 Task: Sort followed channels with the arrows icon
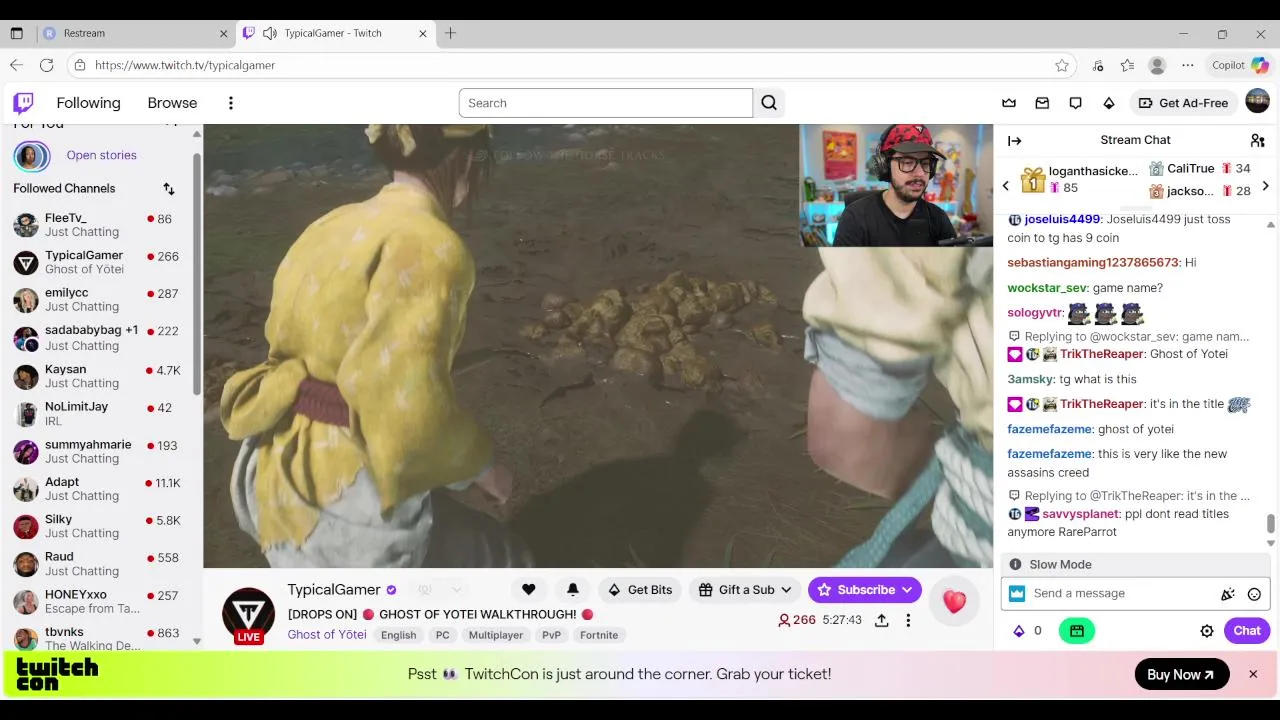169,189
